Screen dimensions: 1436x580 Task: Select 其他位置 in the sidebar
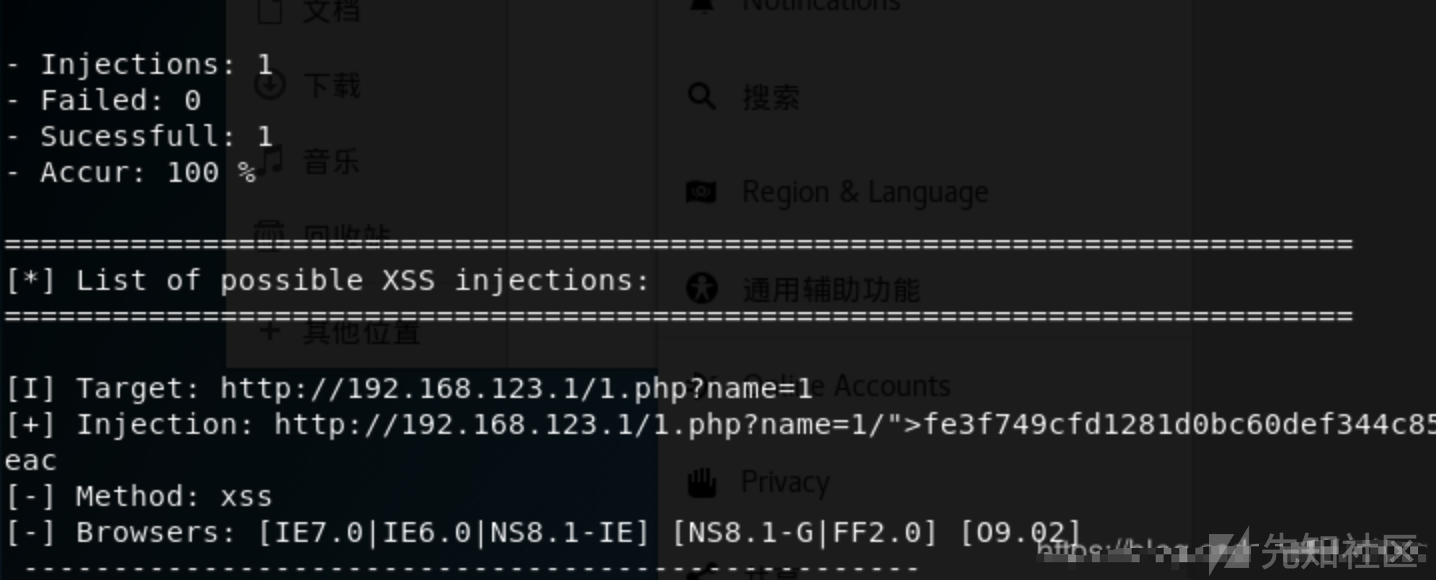click(361, 331)
